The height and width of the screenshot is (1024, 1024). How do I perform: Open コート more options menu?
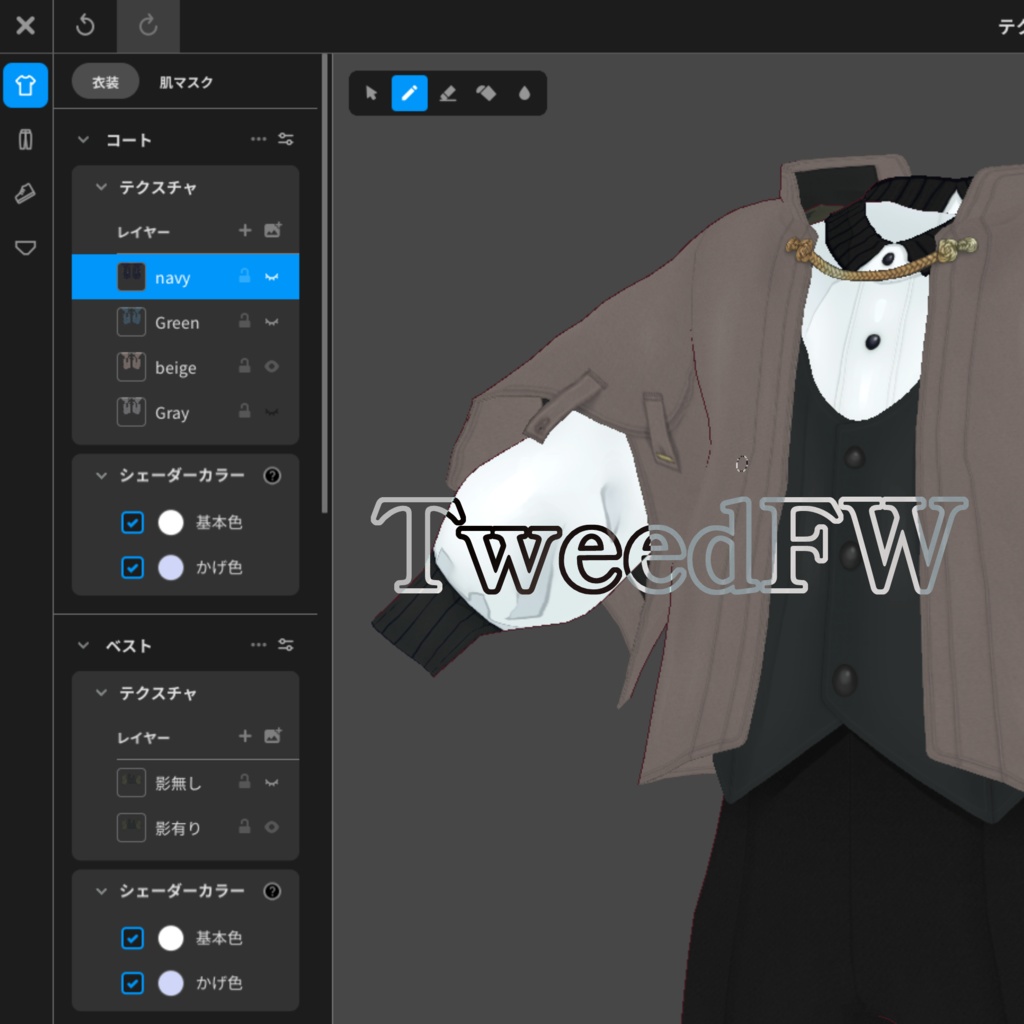(x=259, y=139)
